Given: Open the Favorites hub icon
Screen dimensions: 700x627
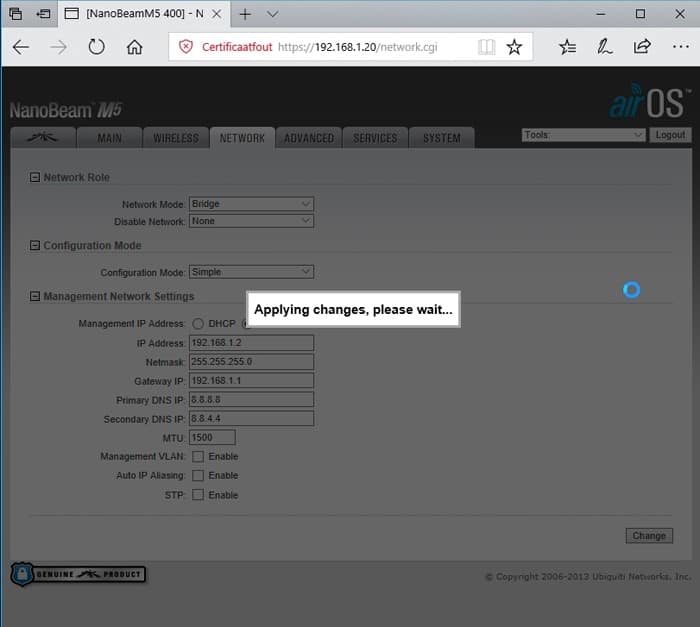Looking at the screenshot, I should click(567, 46).
